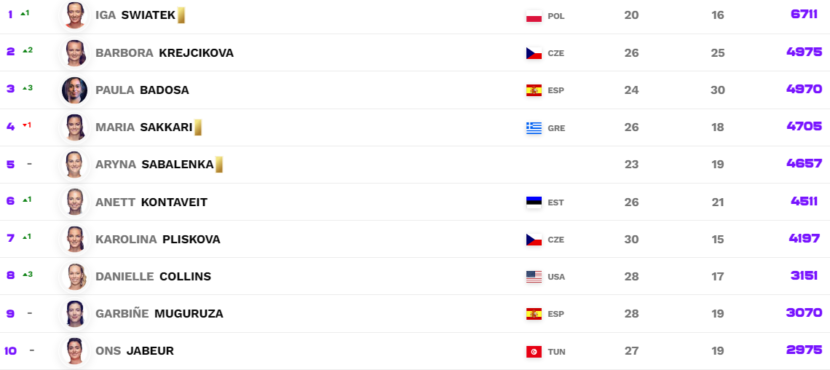Open Barbora Krejcikova's profile link
Screen dimensions: 830x370
coord(164,53)
